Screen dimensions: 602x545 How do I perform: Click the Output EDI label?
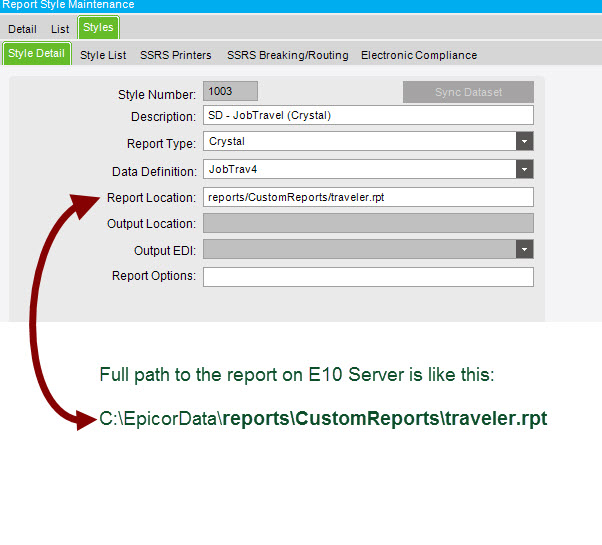point(165,251)
